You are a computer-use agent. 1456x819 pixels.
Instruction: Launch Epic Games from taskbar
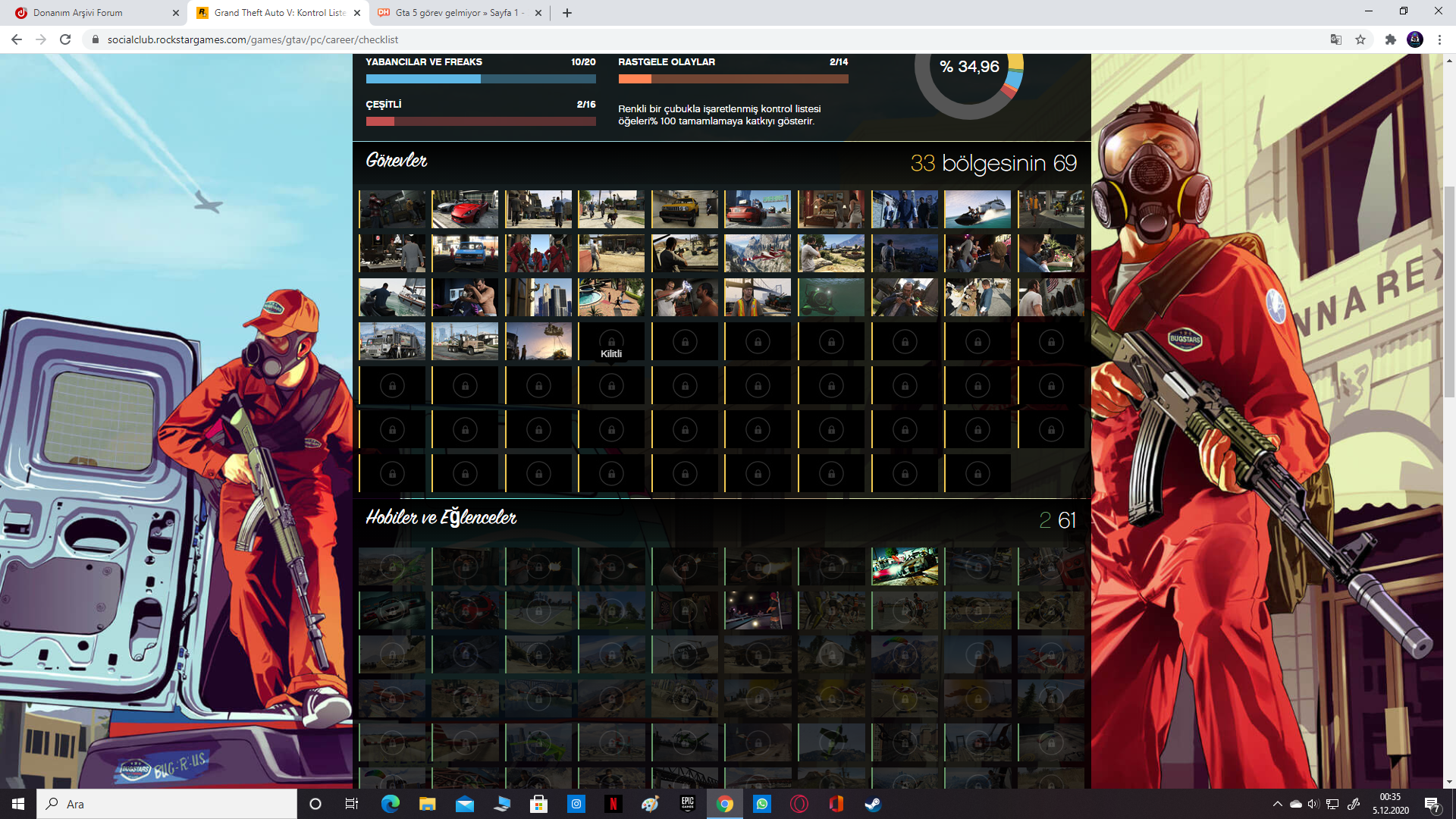[x=687, y=804]
